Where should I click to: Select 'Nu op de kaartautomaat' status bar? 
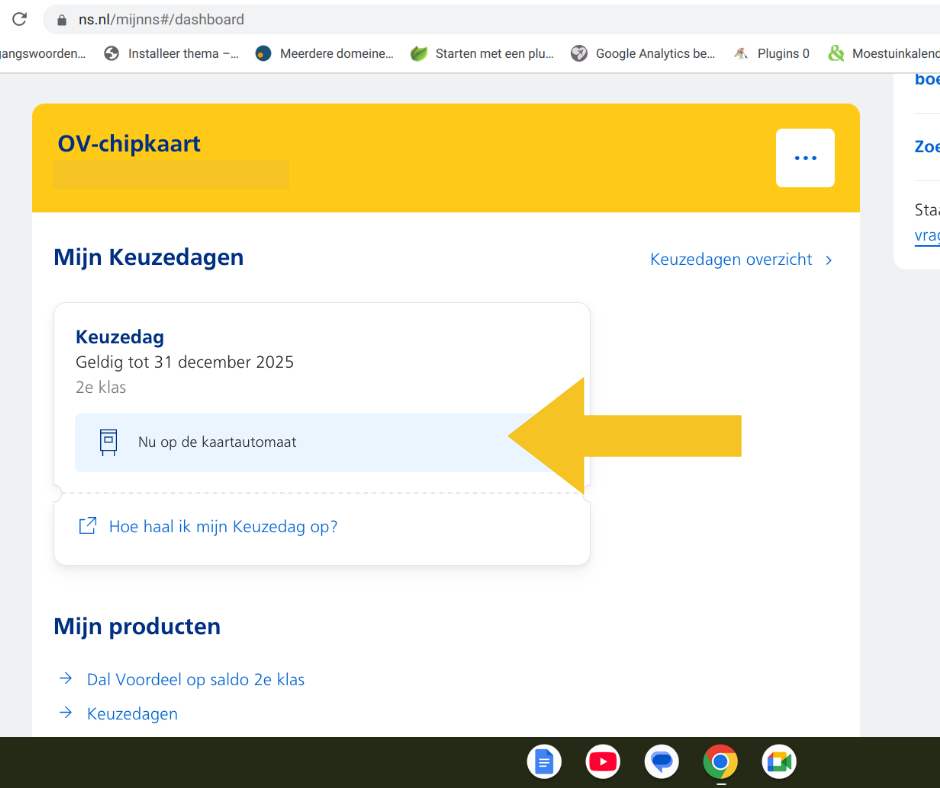click(321, 443)
